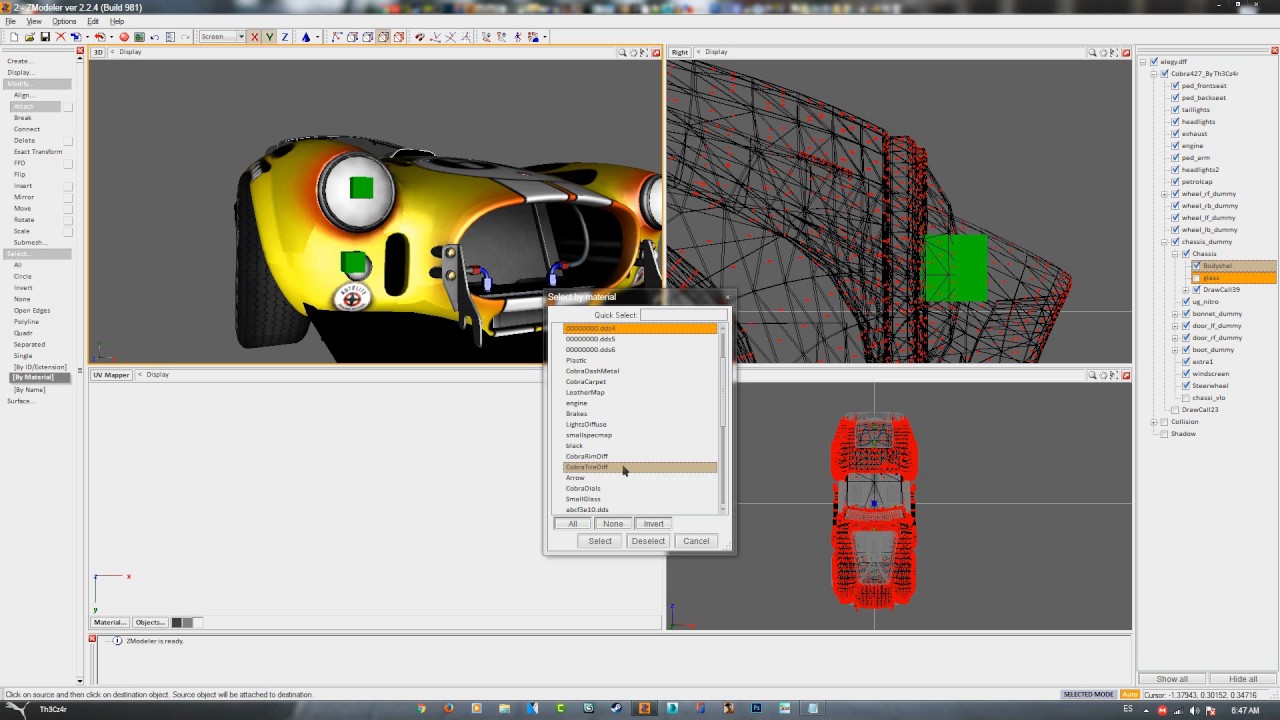Click the zoom magnifier in 3D viewport header

tap(622, 52)
